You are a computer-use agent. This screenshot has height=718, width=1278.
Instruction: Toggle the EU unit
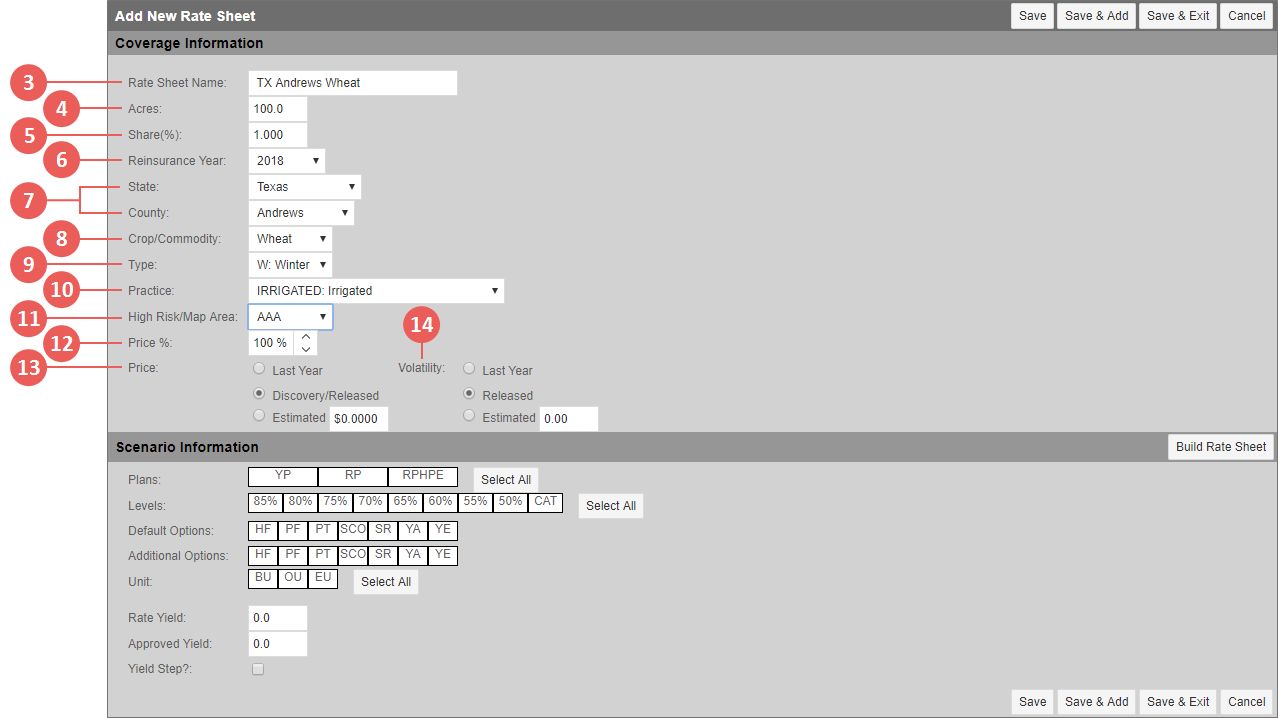coord(322,579)
